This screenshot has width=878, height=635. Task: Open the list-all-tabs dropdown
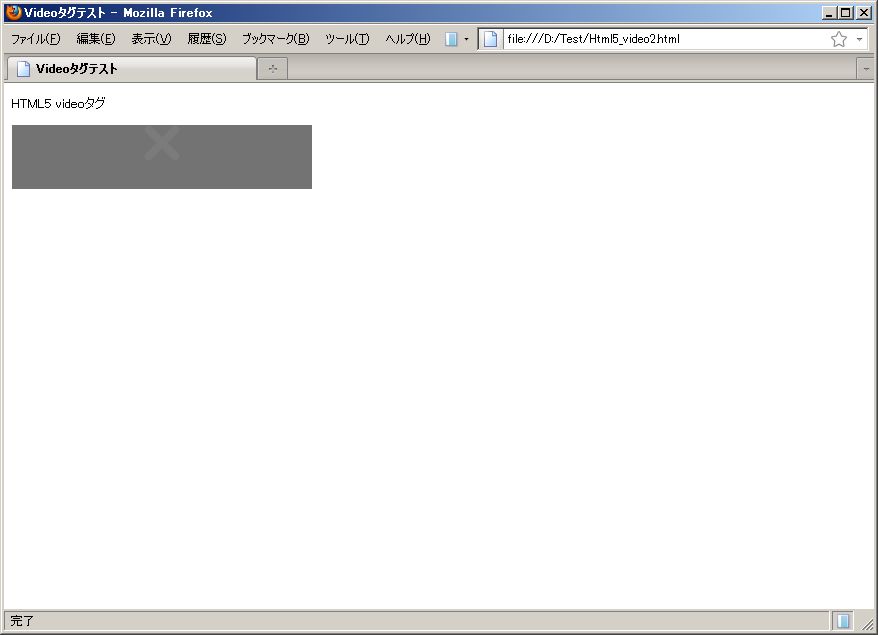865,69
